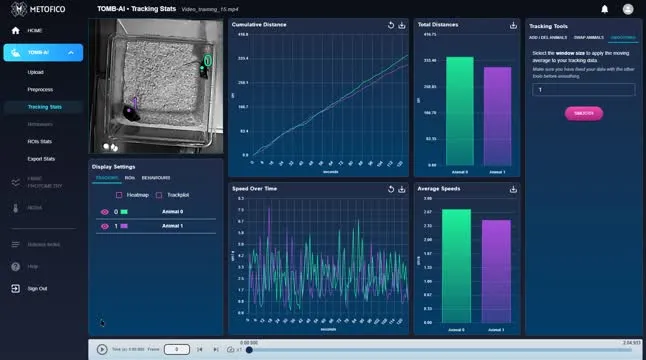Open the Tracking Stats page
This screenshot has height=360, width=646.
[44, 107]
